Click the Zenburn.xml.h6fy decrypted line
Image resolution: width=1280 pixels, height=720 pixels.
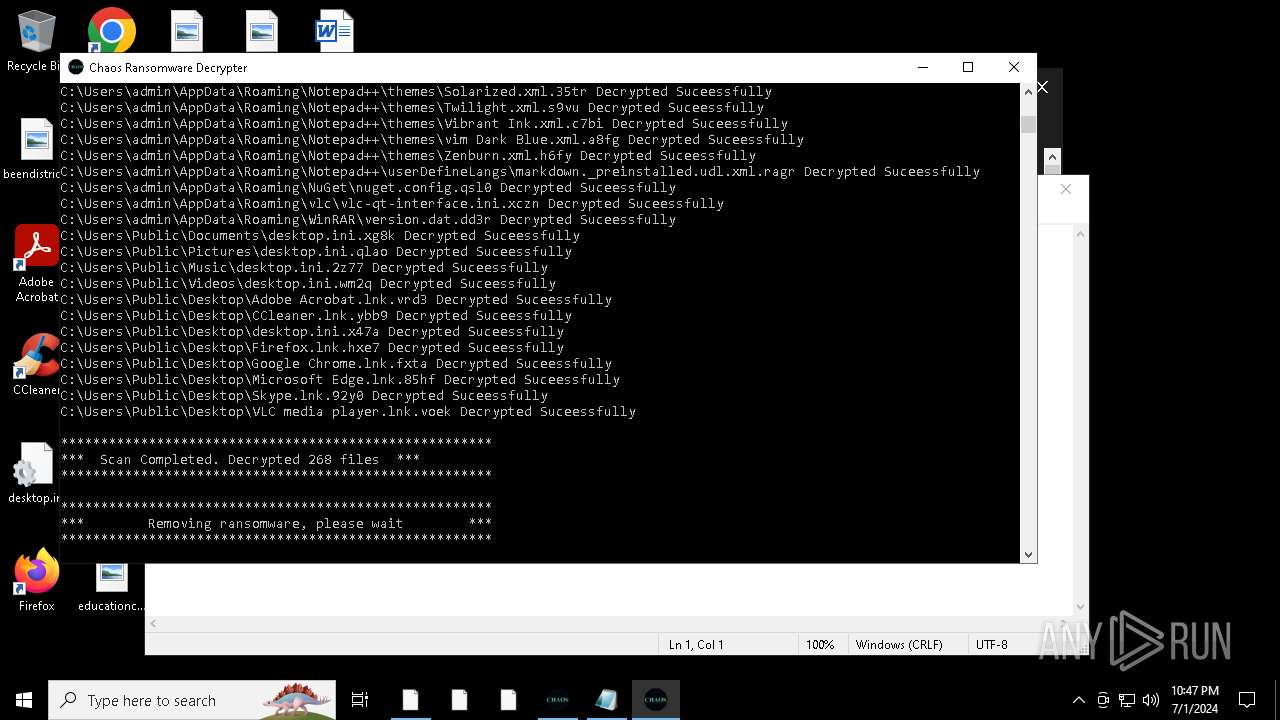[408, 156]
